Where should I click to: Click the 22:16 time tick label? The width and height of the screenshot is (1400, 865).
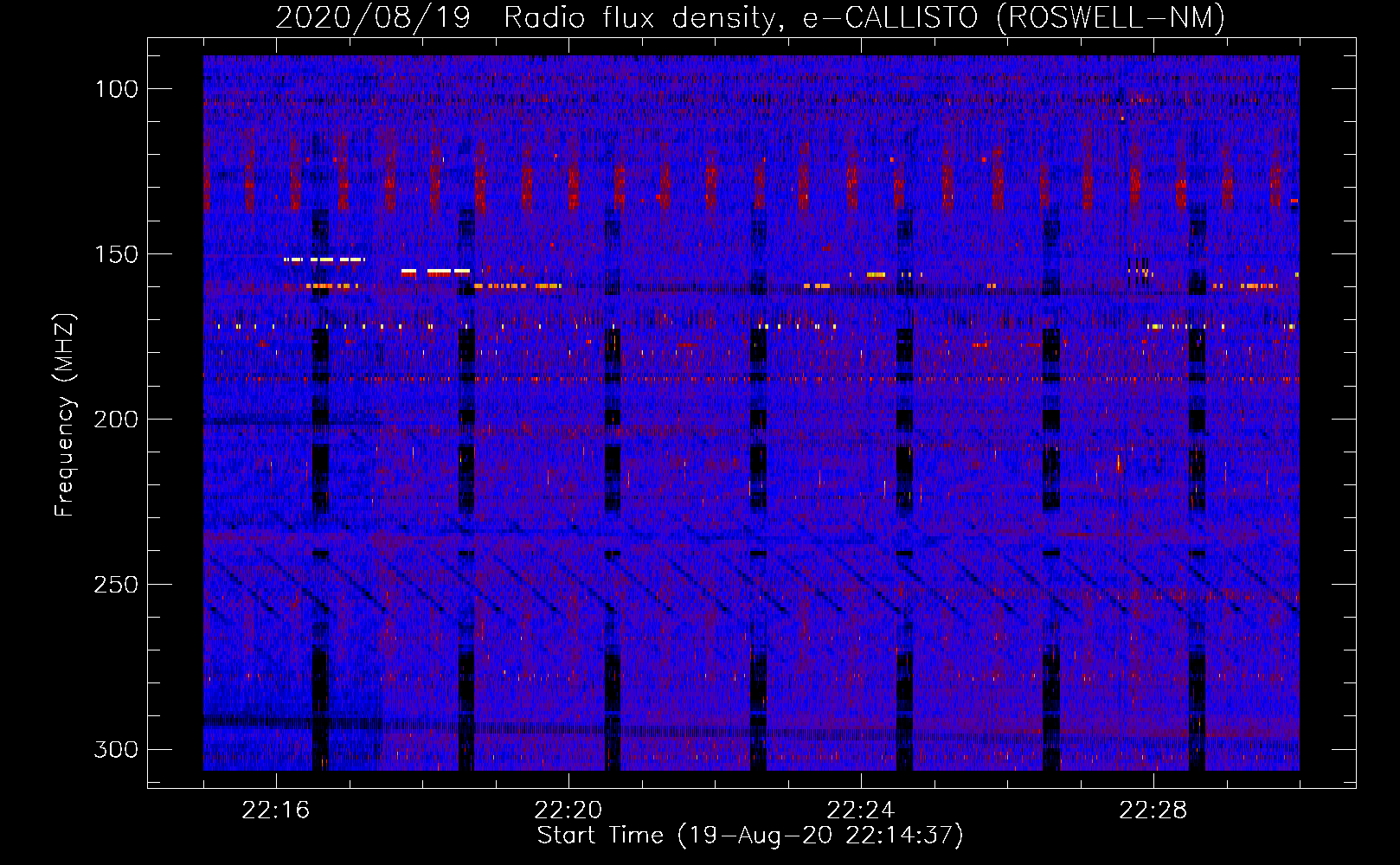click(x=276, y=811)
